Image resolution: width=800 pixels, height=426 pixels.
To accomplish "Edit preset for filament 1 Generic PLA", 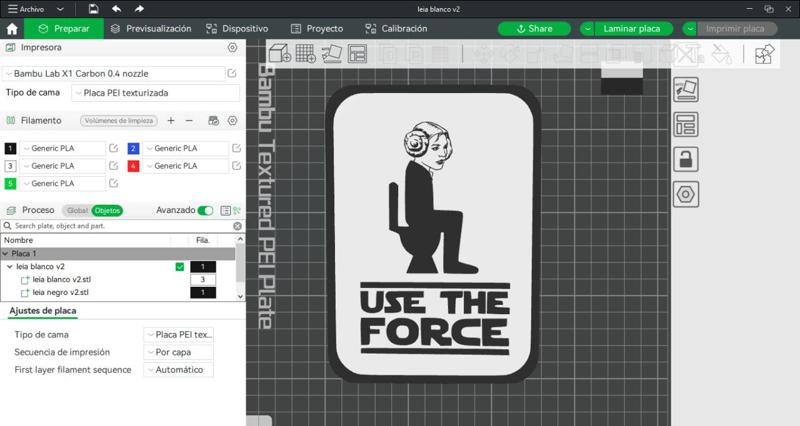I will [113, 148].
